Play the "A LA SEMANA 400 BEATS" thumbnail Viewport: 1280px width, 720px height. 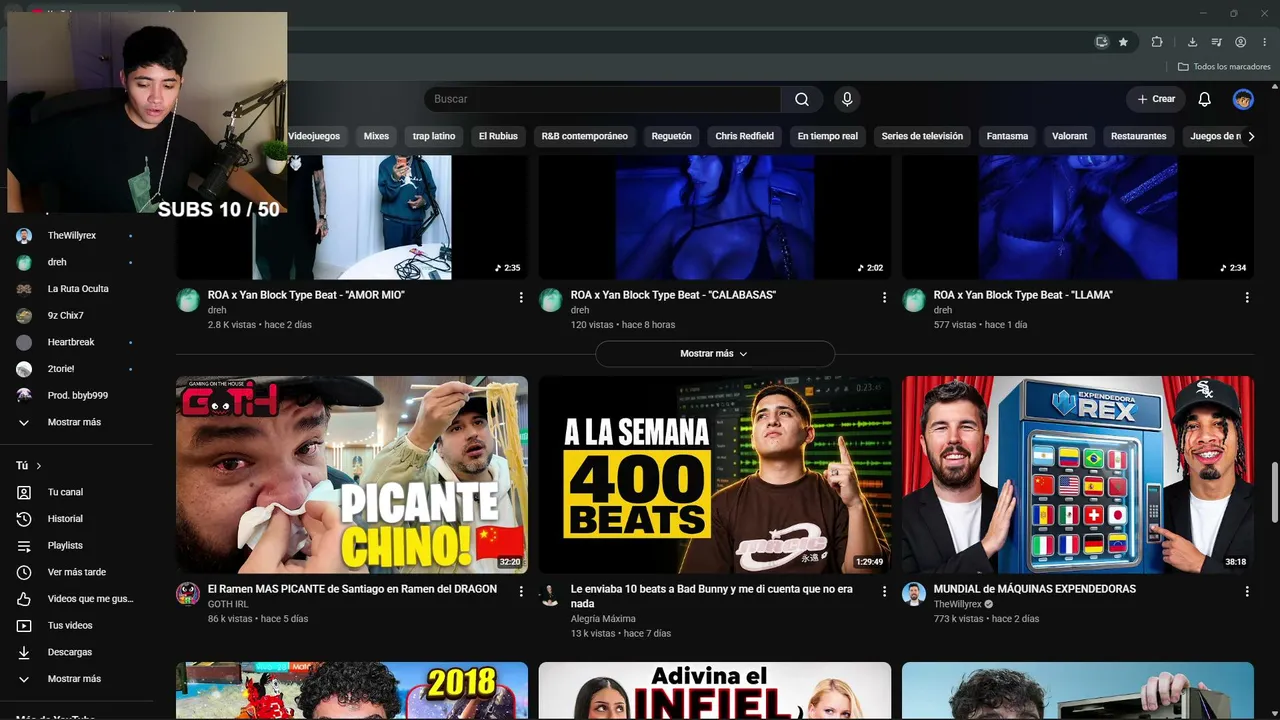pyautogui.click(x=715, y=475)
